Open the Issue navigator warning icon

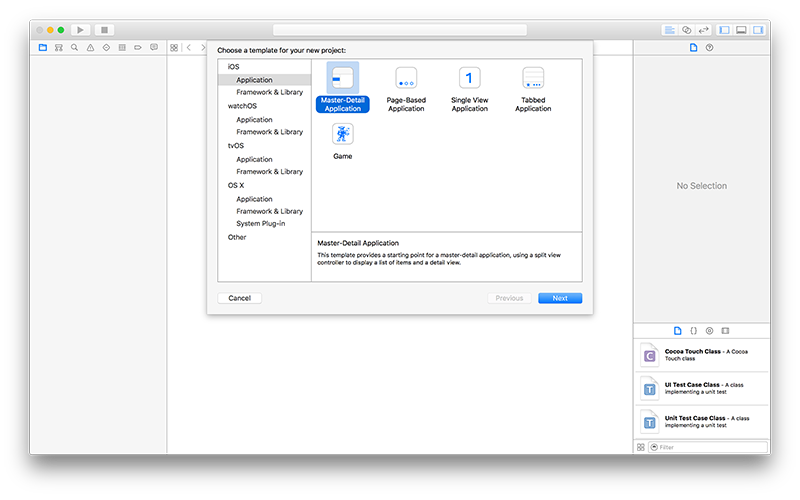tap(90, 47)
